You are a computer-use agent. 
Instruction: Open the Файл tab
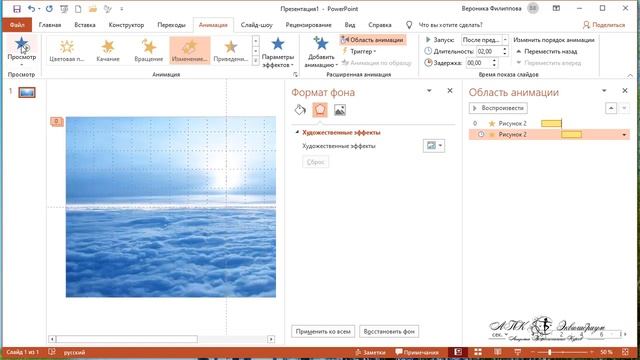(17, 25)
